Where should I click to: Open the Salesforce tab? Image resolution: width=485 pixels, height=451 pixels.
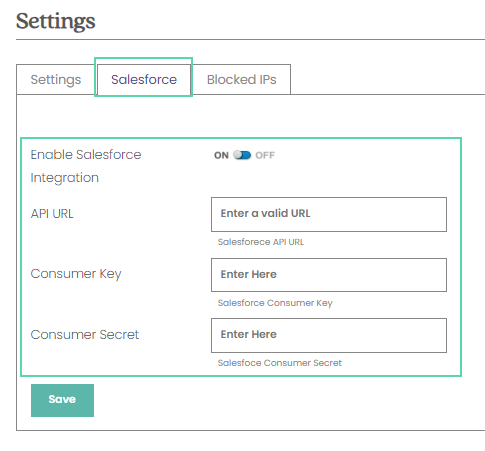coord(144,80)
